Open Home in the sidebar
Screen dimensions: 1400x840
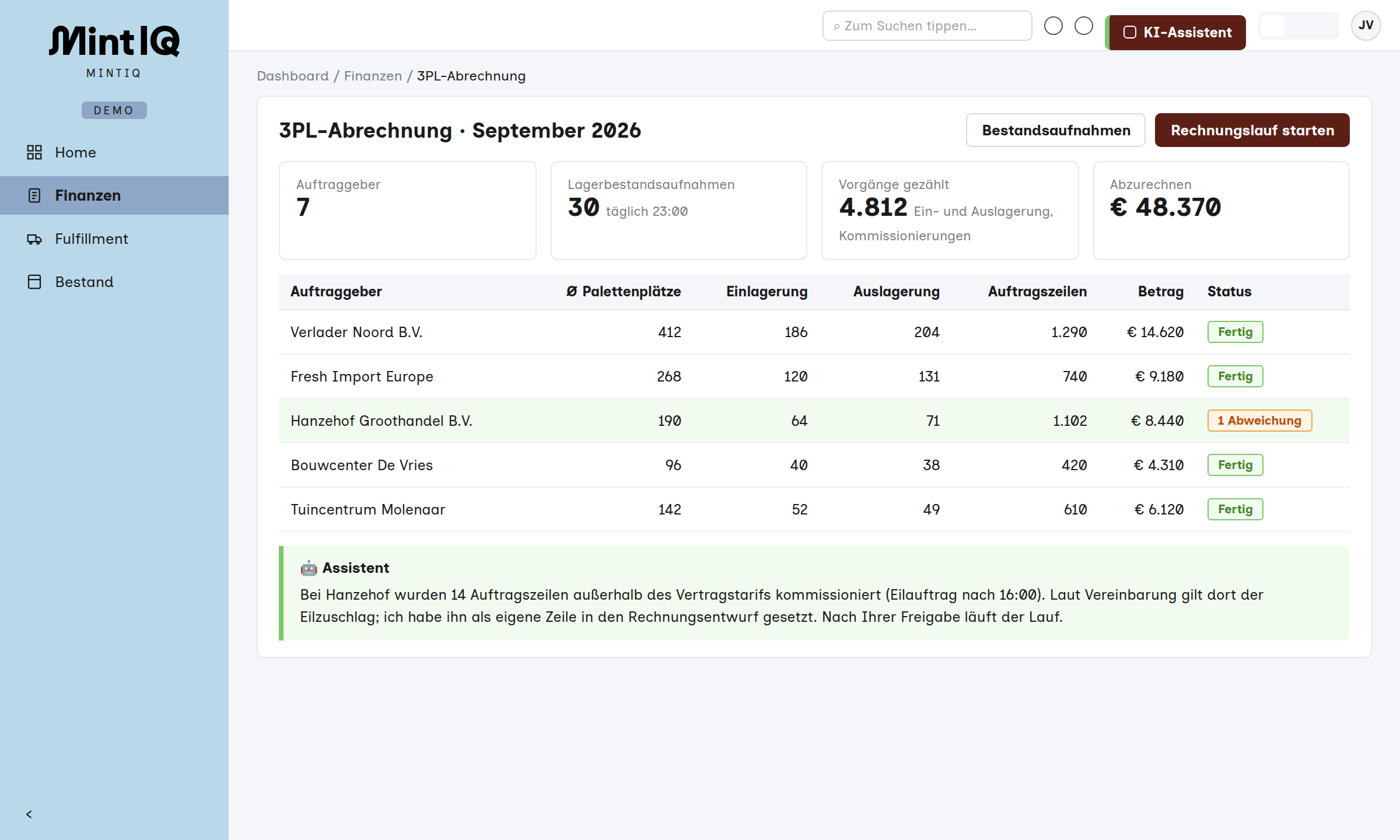[114, 152]
